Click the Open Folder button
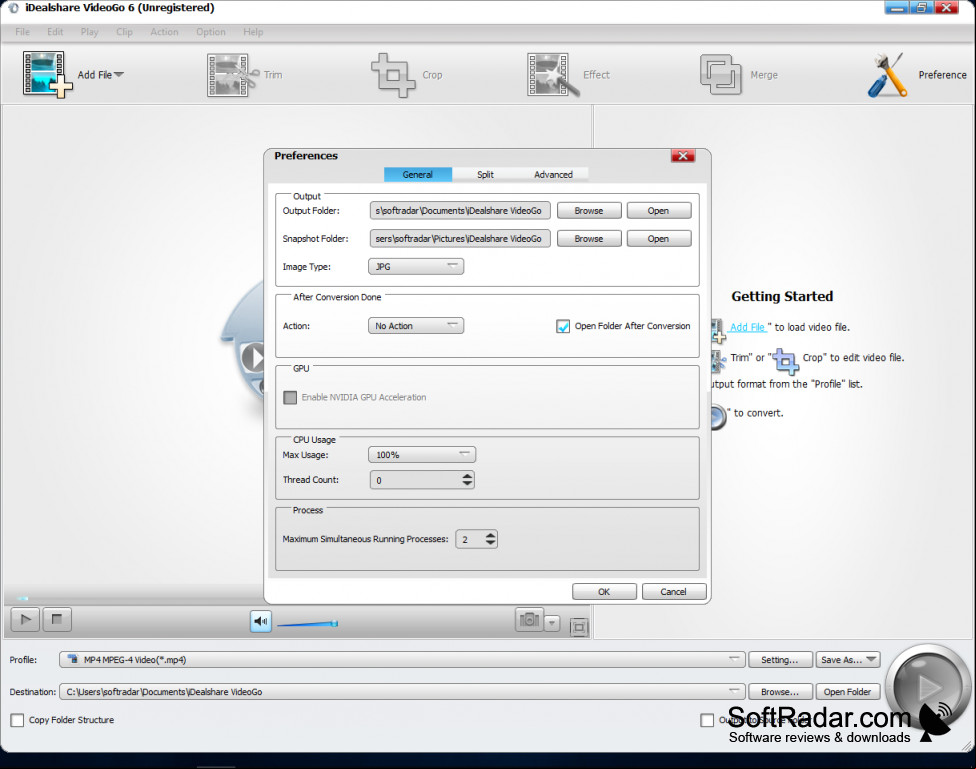The image size is (976, 769). [848, 692]
